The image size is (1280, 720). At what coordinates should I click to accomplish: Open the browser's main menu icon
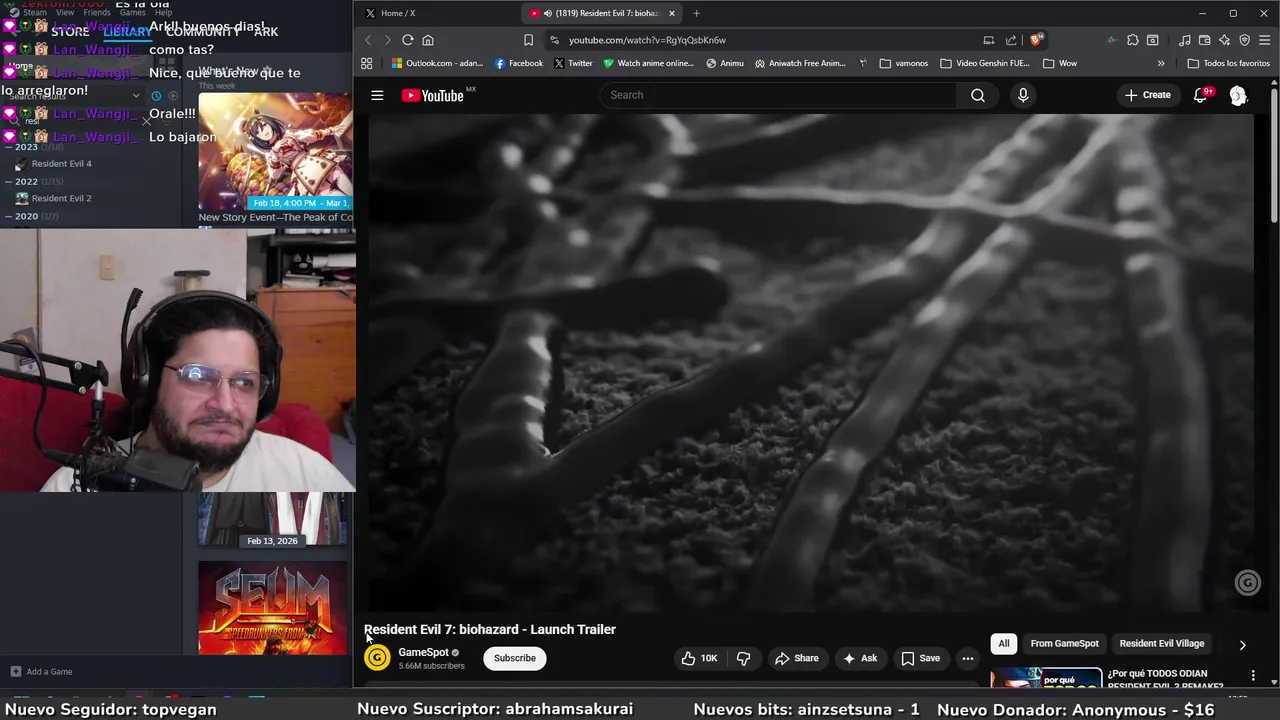[x=1265, y=40]
